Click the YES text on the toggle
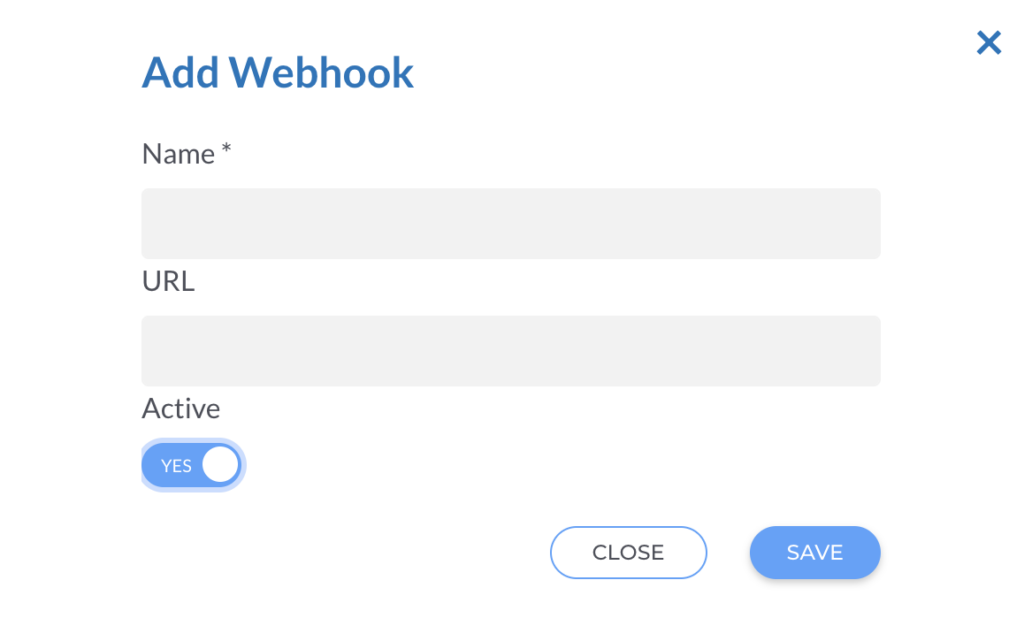 coord(176,466)
